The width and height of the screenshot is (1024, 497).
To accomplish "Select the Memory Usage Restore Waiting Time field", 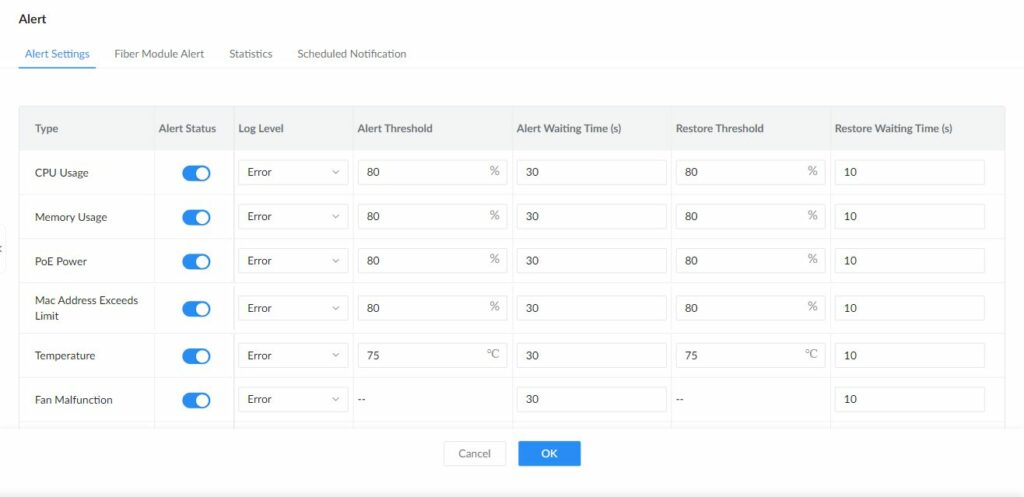I will tap(910, 216).
